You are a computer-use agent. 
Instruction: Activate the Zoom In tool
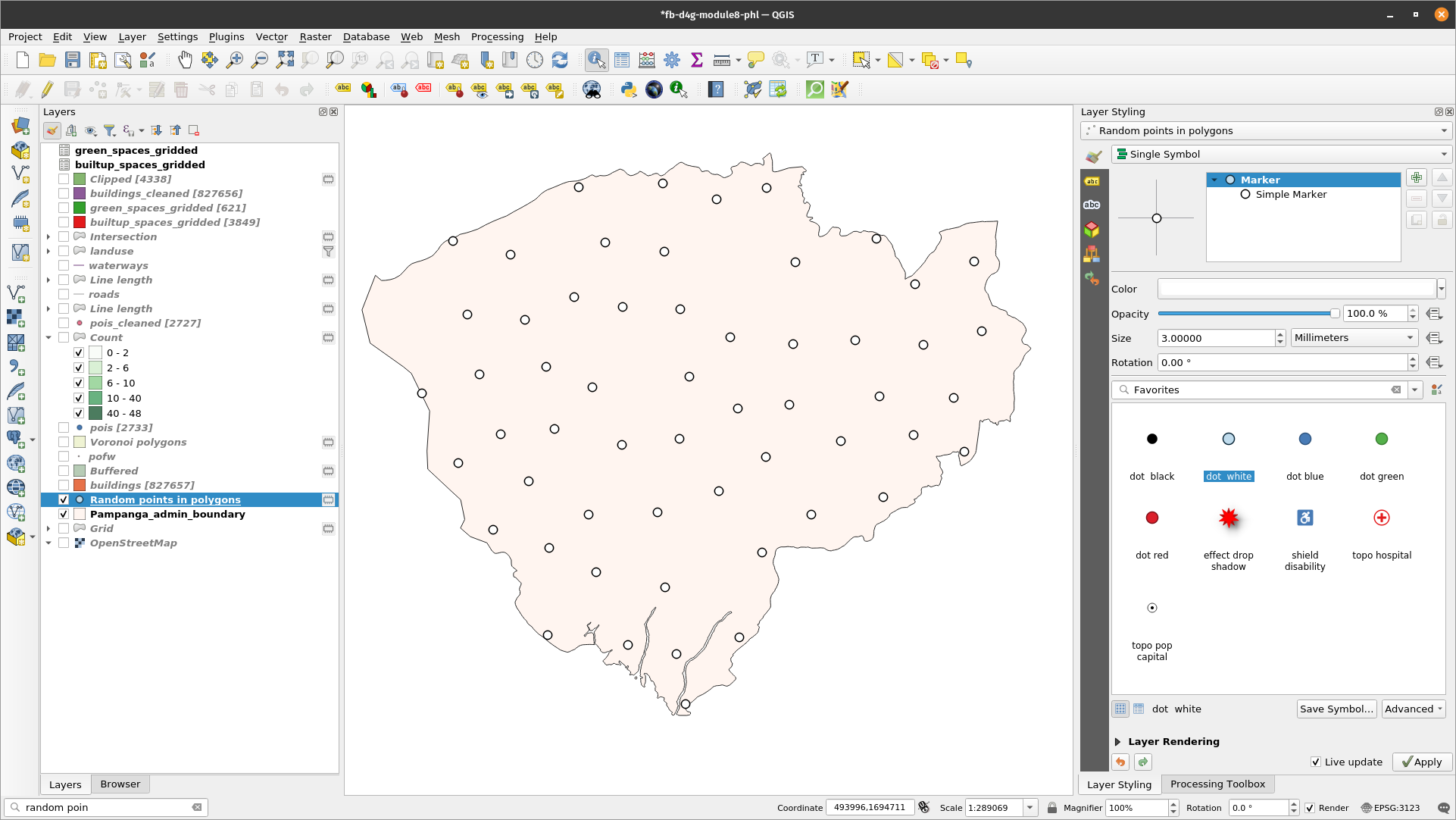click(x=235, y=60)
